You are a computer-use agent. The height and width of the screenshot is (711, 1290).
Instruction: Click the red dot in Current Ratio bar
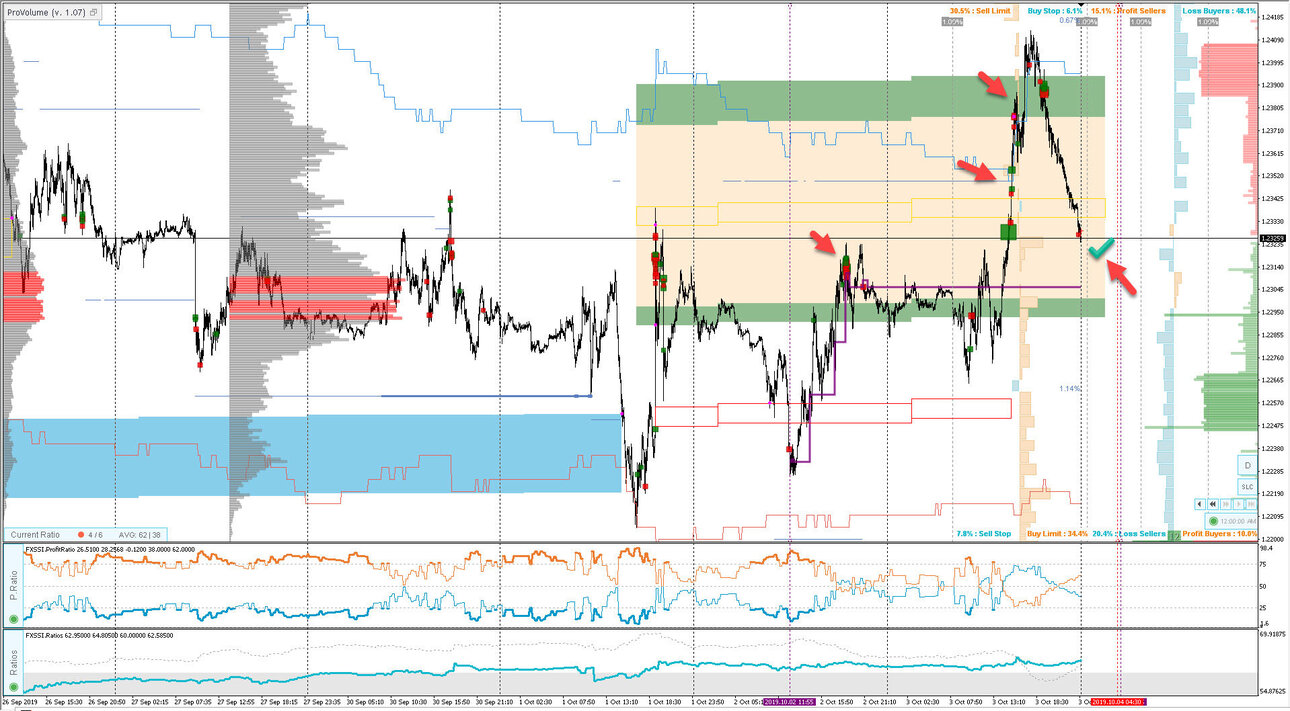79,535
